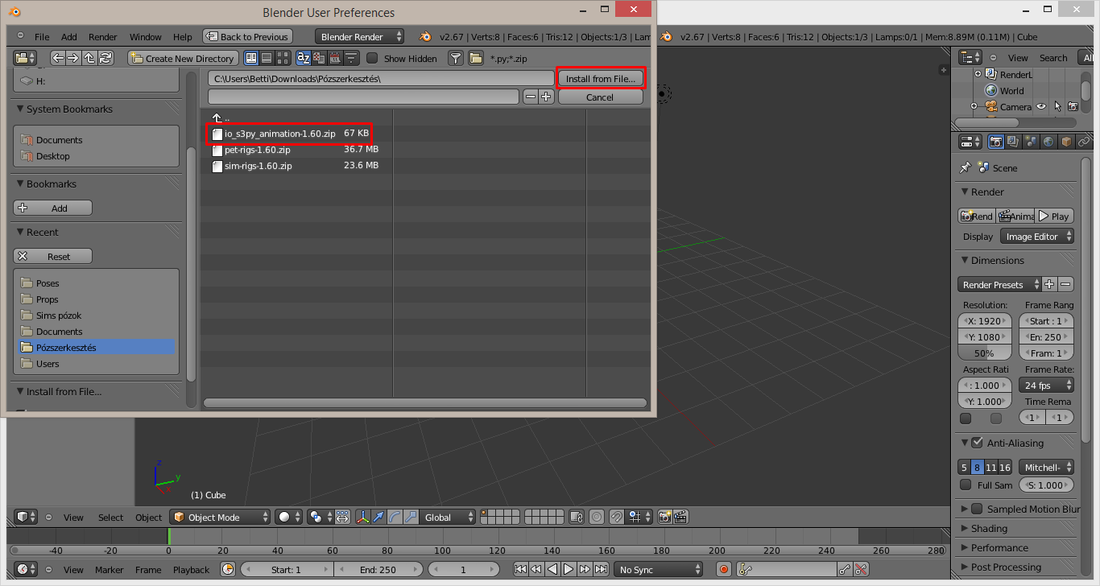Open the render camera tab icon

(995, 142)
